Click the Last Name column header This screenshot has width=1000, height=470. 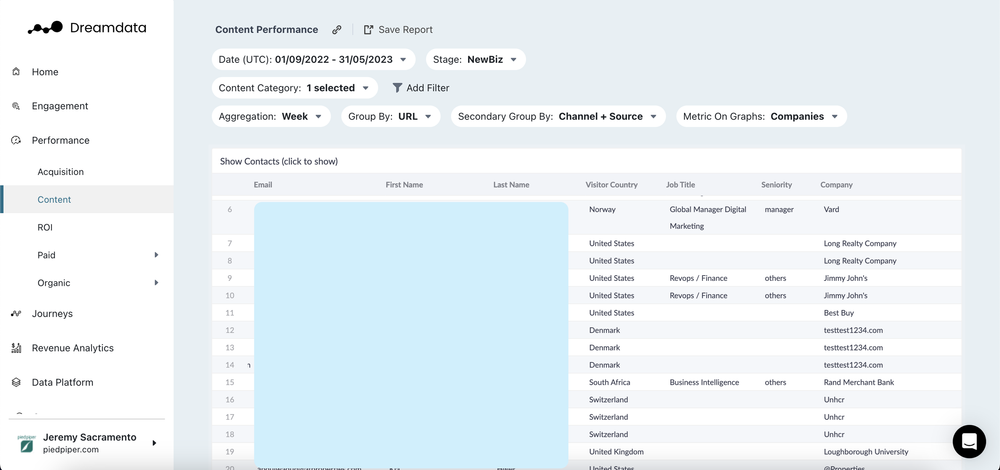click(511, 185)
